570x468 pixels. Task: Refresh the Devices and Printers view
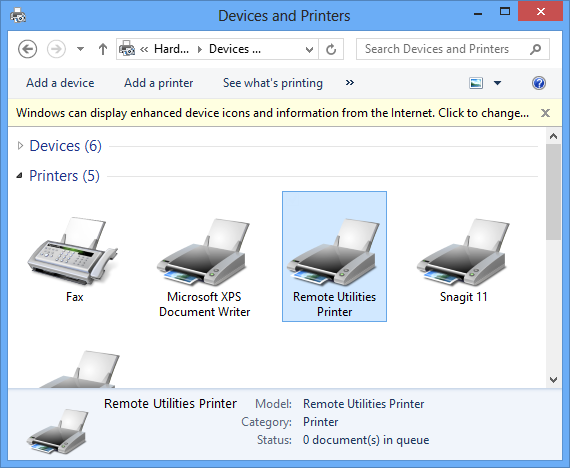tap(331, 49)
